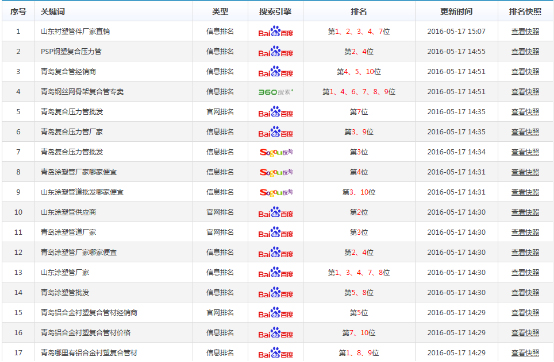Viewport: 554px width, 362px height.
Task: Click the 360 search logo in row 4
Action: [276, 92]
